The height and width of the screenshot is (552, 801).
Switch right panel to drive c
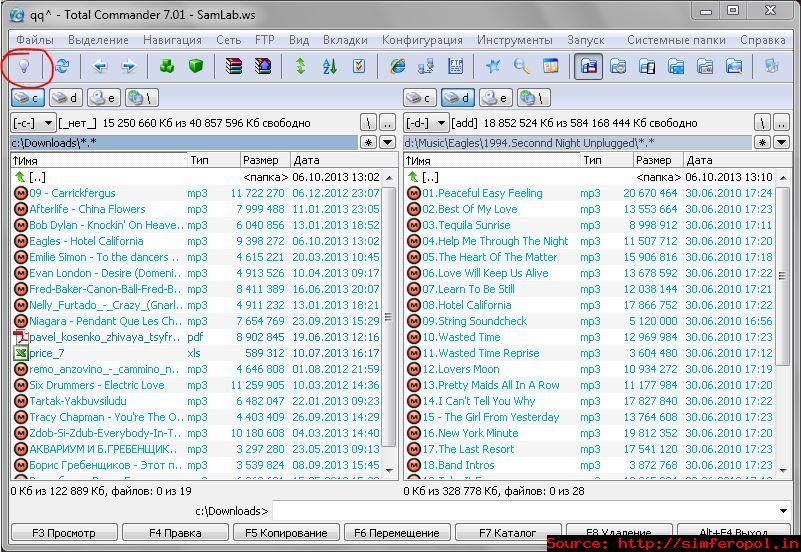[x=420, y=98]
